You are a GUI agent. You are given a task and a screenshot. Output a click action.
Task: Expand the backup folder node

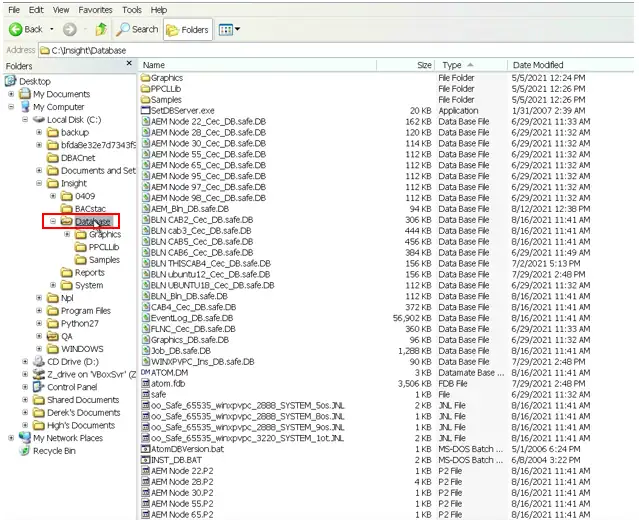pyautogui.click(x=39, y=132)
